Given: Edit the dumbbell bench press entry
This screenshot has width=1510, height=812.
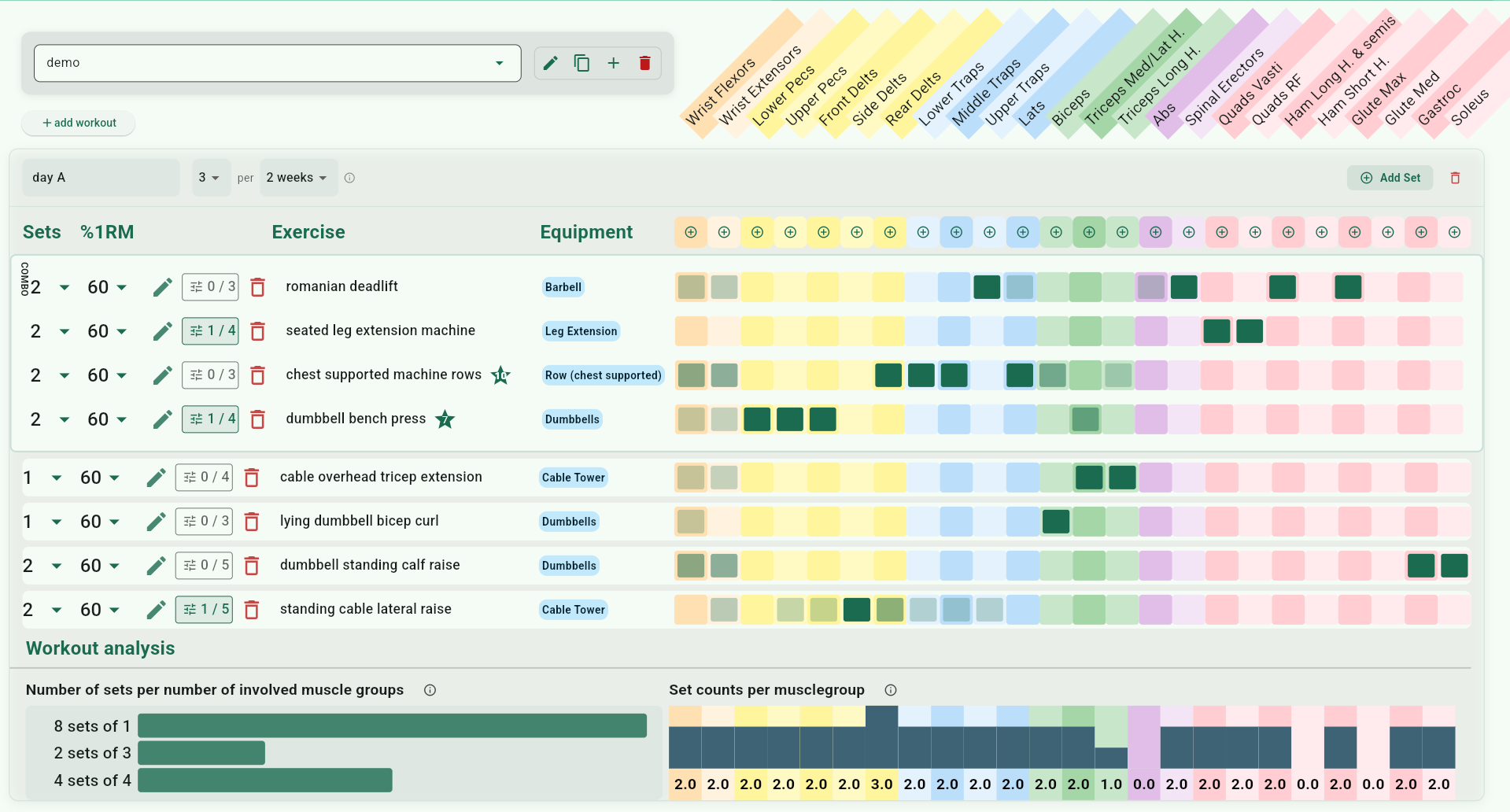Looking at the screenshot, I should click(161, 419).
